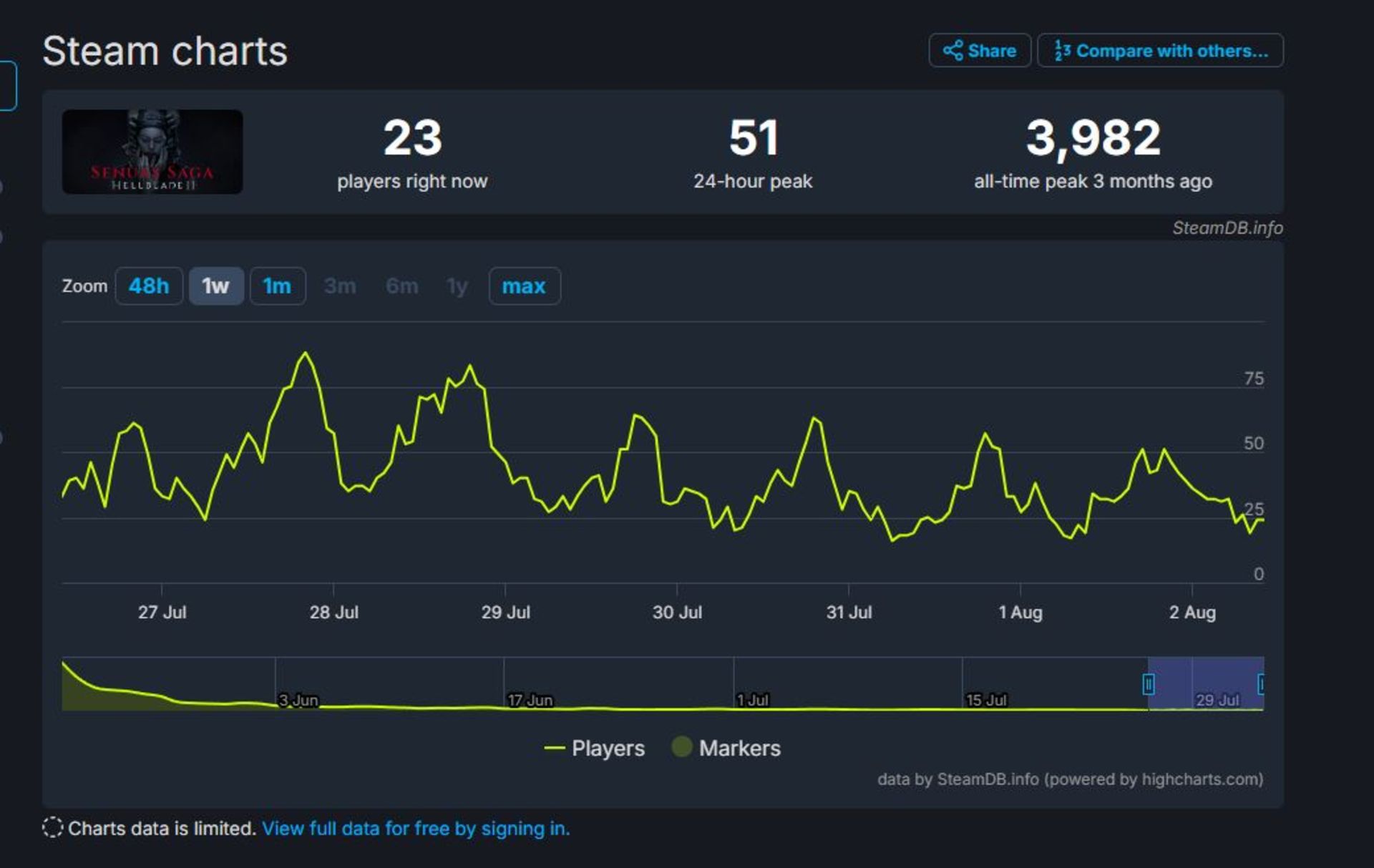Toggle the 1w time range active

click(213, 285)
